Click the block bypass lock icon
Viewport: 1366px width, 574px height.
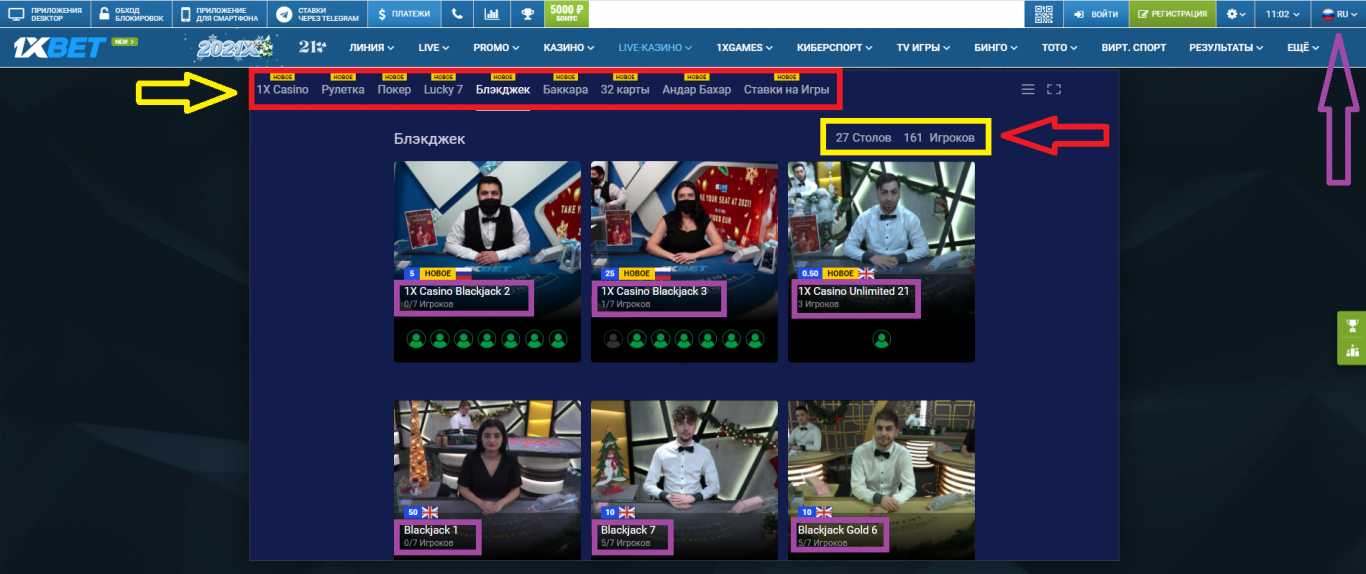(104, 14)
